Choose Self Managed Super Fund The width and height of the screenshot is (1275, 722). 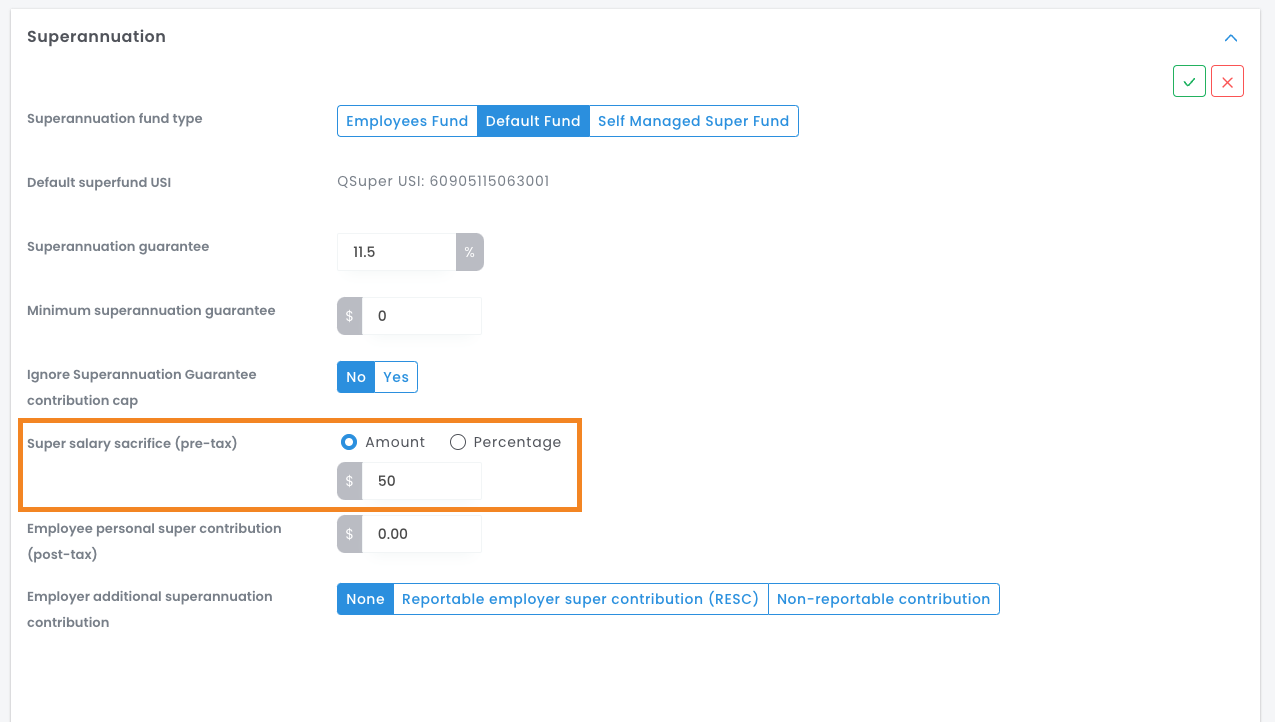click(x=693, y=121)
